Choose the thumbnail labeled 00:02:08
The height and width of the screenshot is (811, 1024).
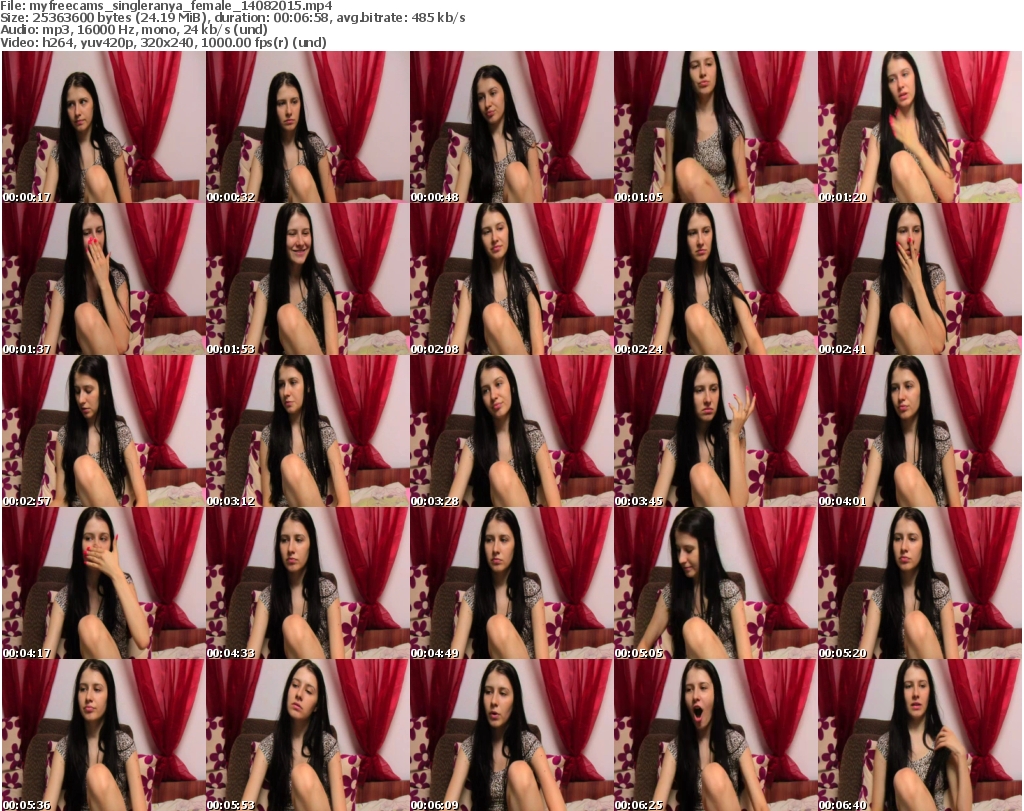(x=511, y=279)
